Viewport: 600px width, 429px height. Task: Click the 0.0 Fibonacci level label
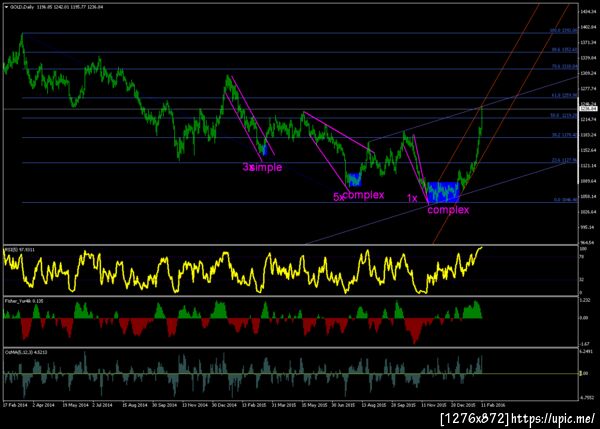[x=566, y=200]
